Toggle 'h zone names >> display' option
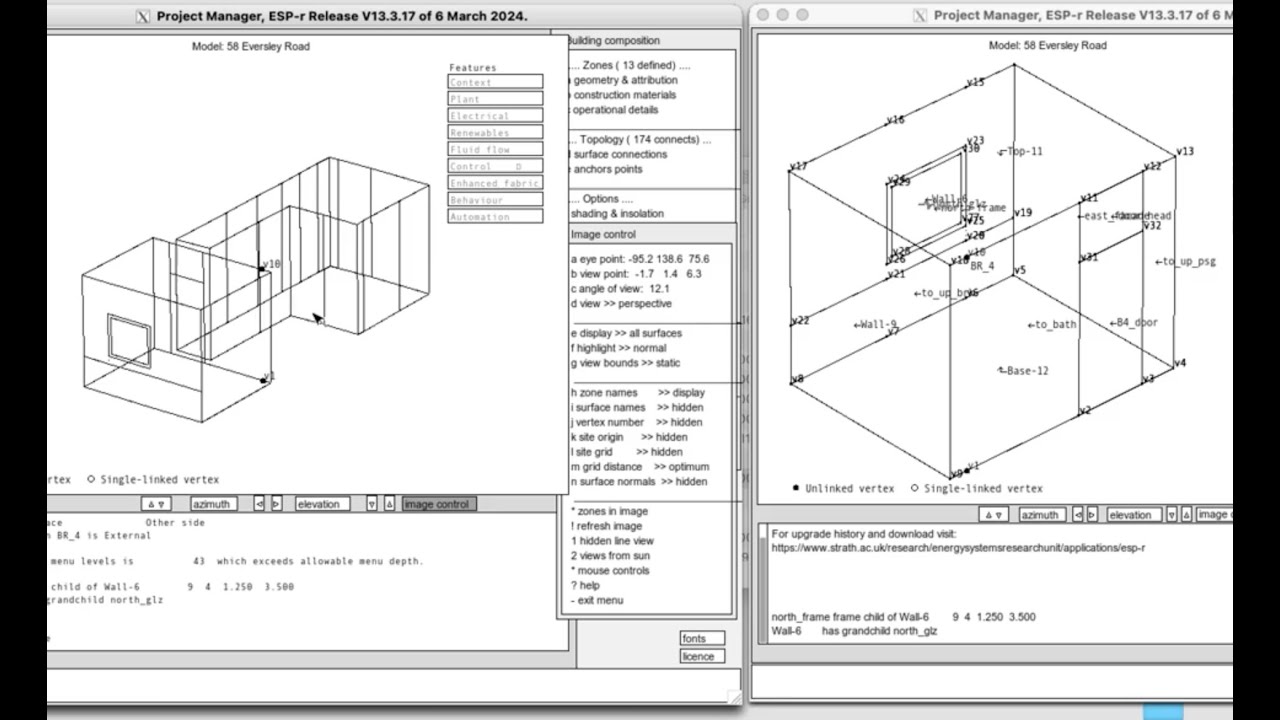The width and height of the screenshot is (1280, 720). [638, 393]
